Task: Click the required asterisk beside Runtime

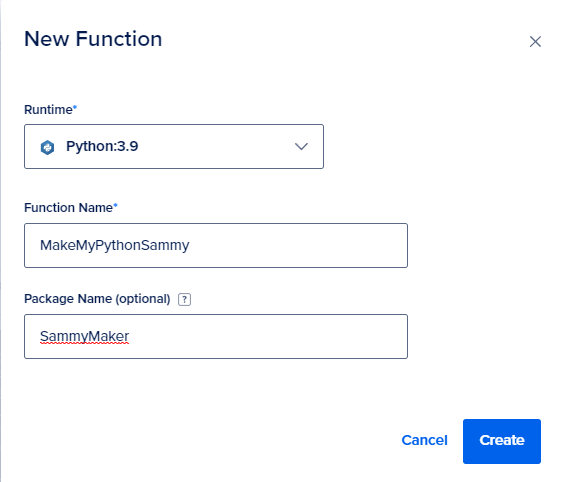Action: click(x=75, y=107)
